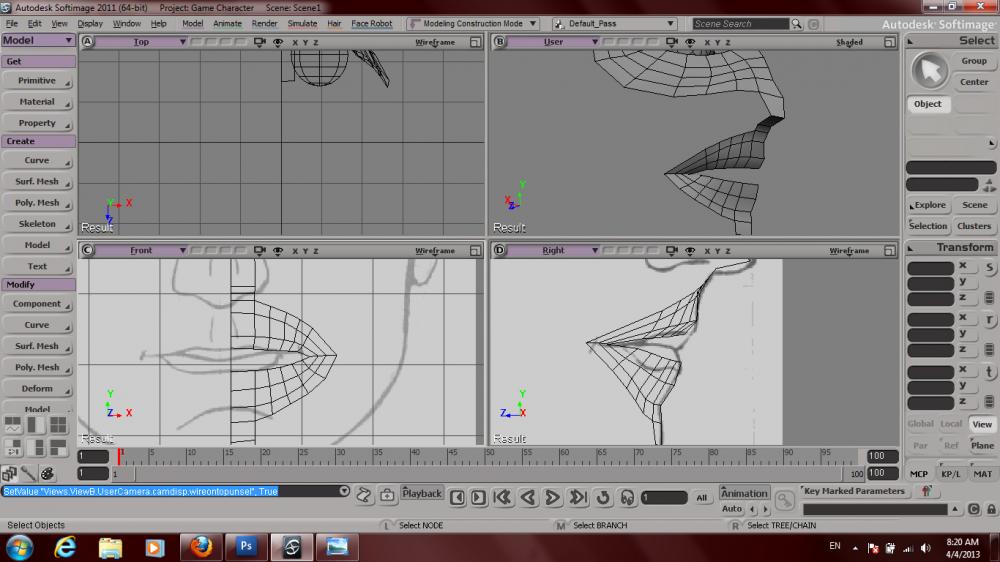
Task: Launch Photoshop from the Windows taskbar
Action: 245,547
